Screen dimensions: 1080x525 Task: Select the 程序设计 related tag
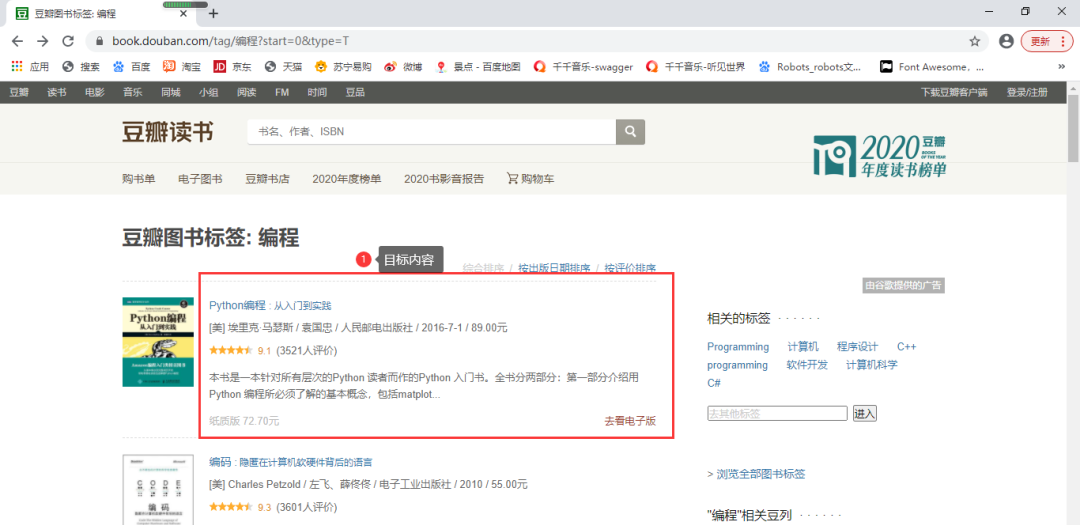(858, 347)
